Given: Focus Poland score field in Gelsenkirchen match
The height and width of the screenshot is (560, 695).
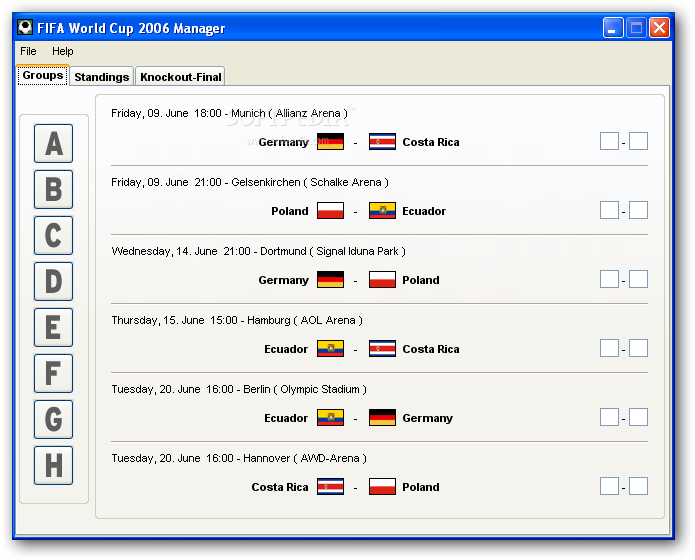Looking at the screenshot, I should tap(609, 210).
